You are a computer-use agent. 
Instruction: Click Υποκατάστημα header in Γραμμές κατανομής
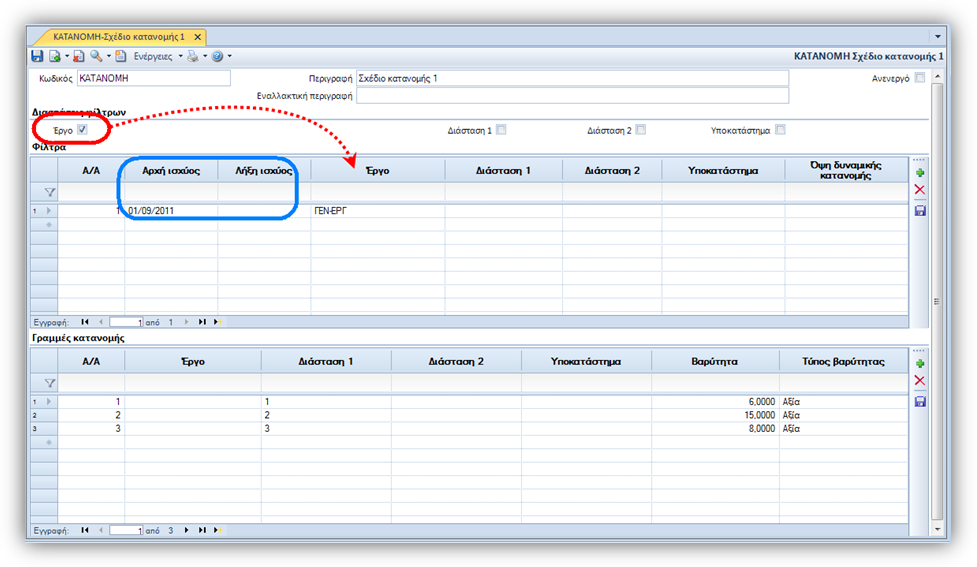(x=586, y=361)
